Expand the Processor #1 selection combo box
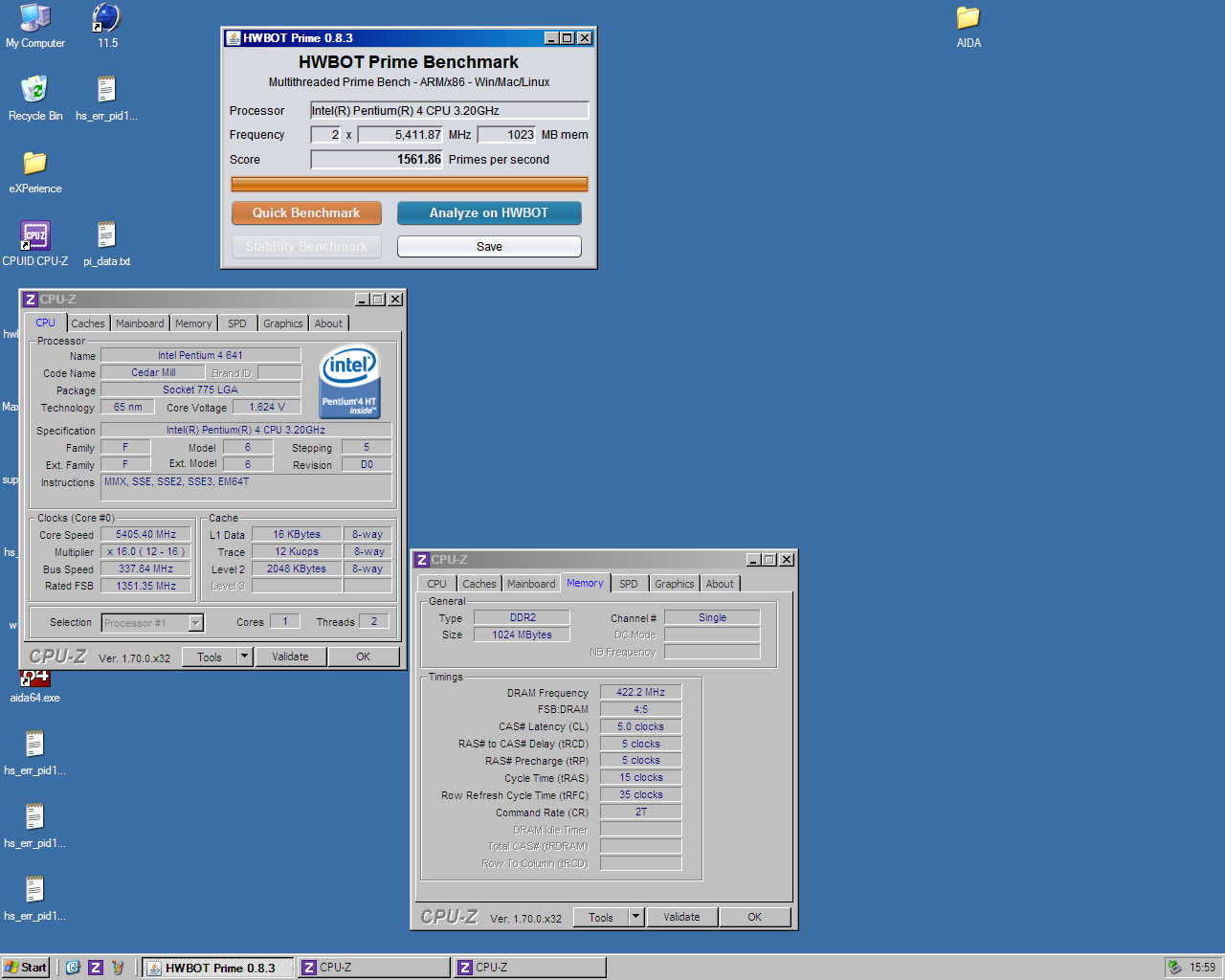Screen dimensions: 1225x980 [196, 623]
